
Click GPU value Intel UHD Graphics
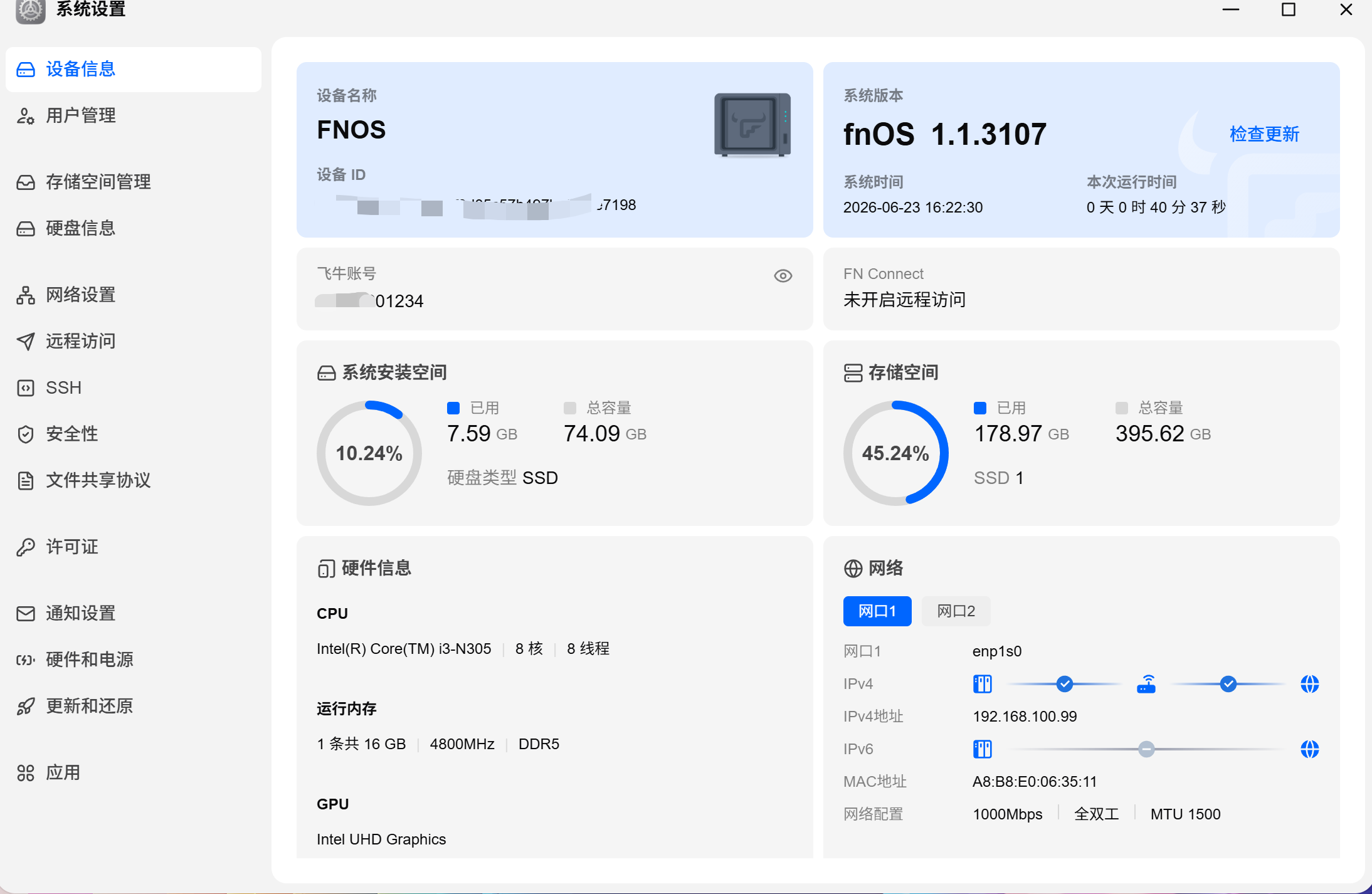pos(381,839)
